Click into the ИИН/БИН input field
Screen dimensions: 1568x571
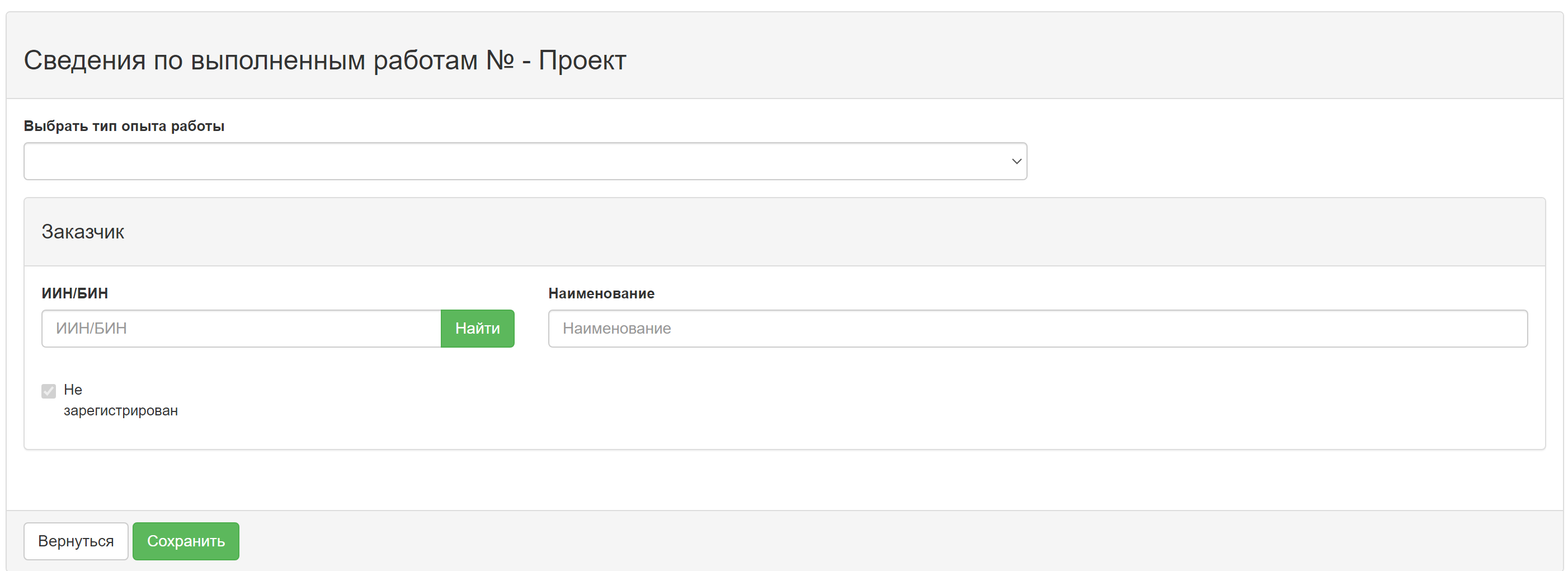(x=241, y=329)
